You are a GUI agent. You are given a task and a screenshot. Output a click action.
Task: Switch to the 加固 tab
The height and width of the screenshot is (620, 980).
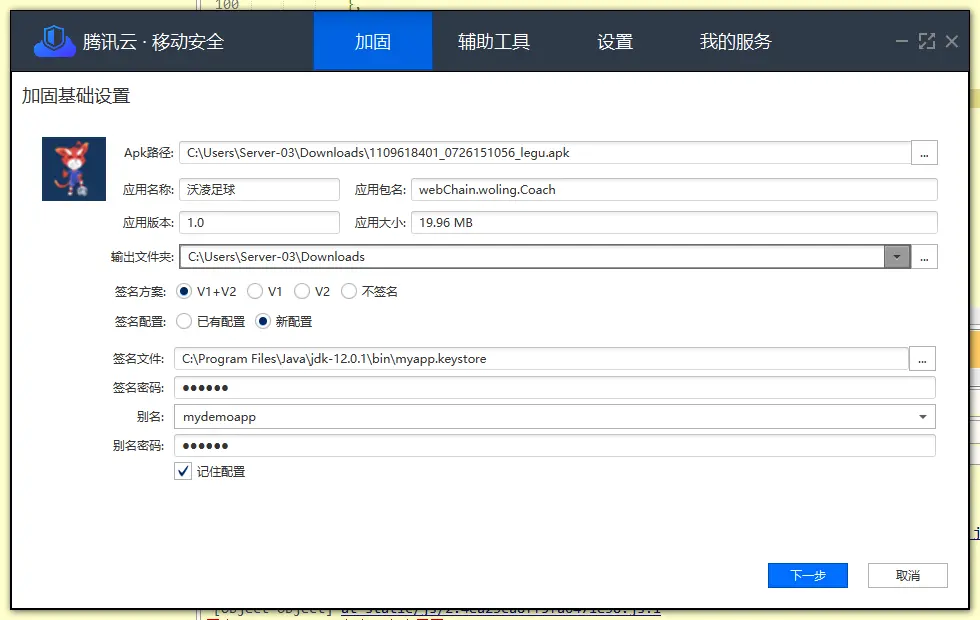pos(372,41)
